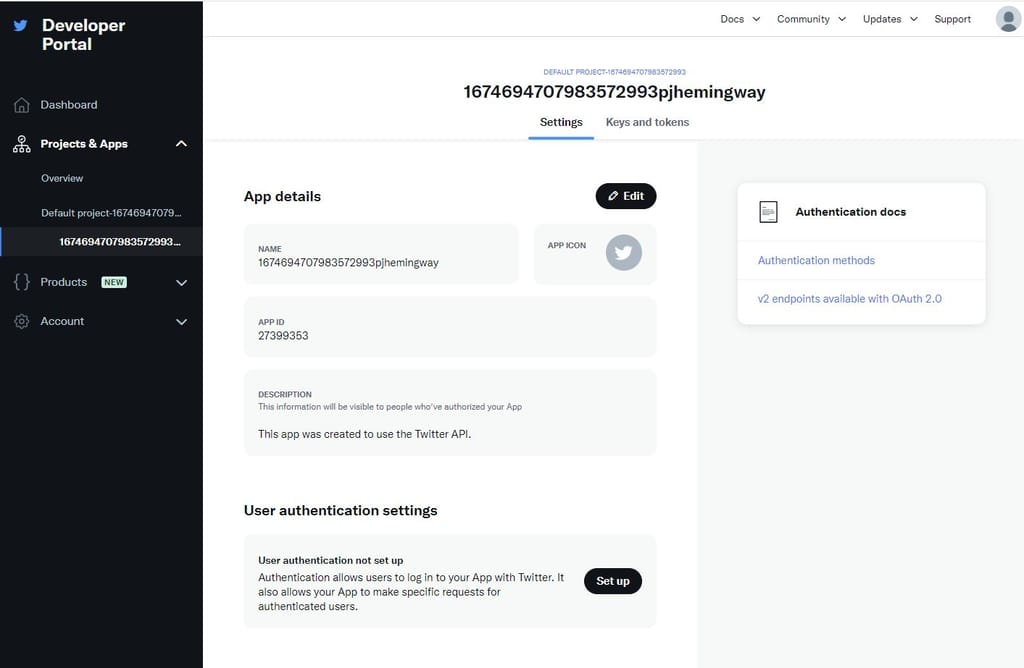Screen dimensions: 1024x668
Task: Click the Authentication docs card heading
Action: [x=850, y=212]
